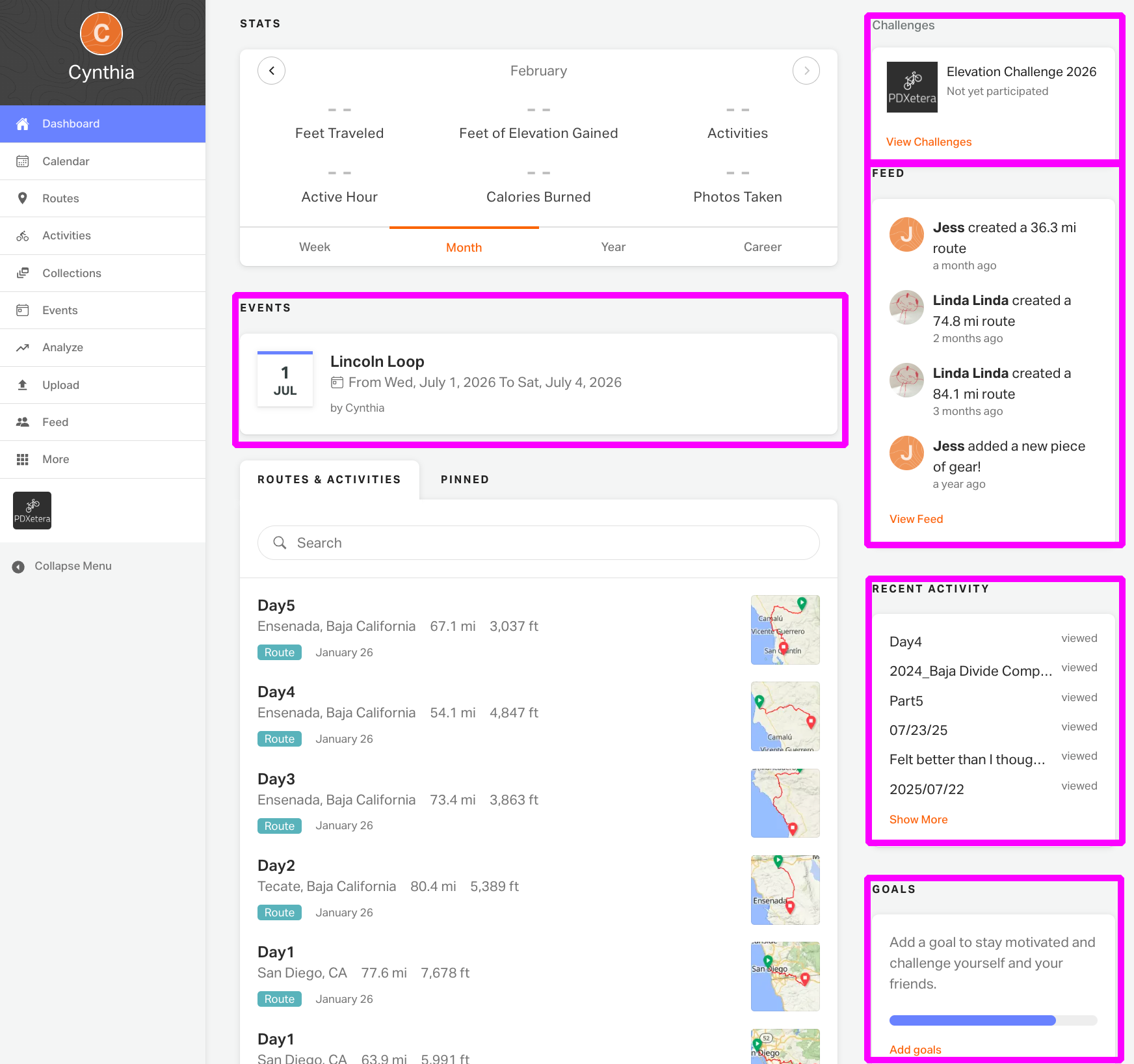Open the Day2 Tecate route title
This screenshot has height=1064, width=1134.
pyautogui.click(x=276, y=866)
